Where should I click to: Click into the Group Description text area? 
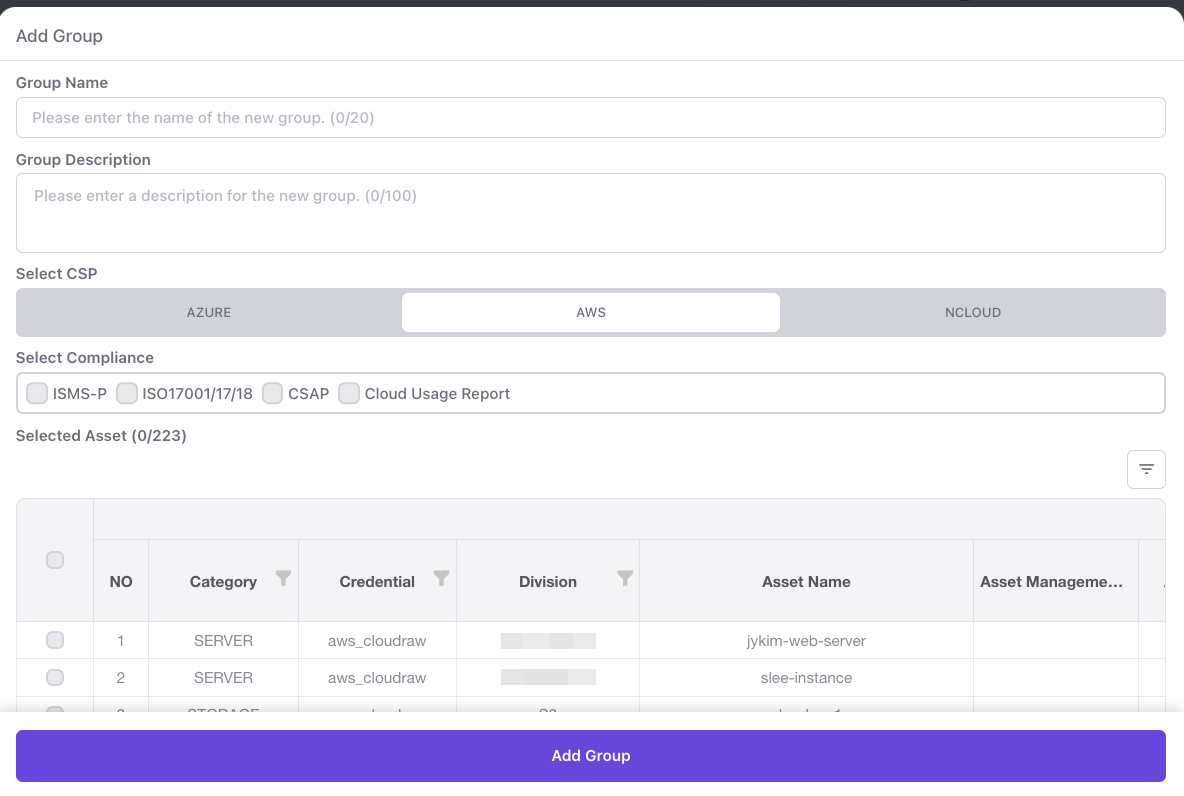(590, 212)
